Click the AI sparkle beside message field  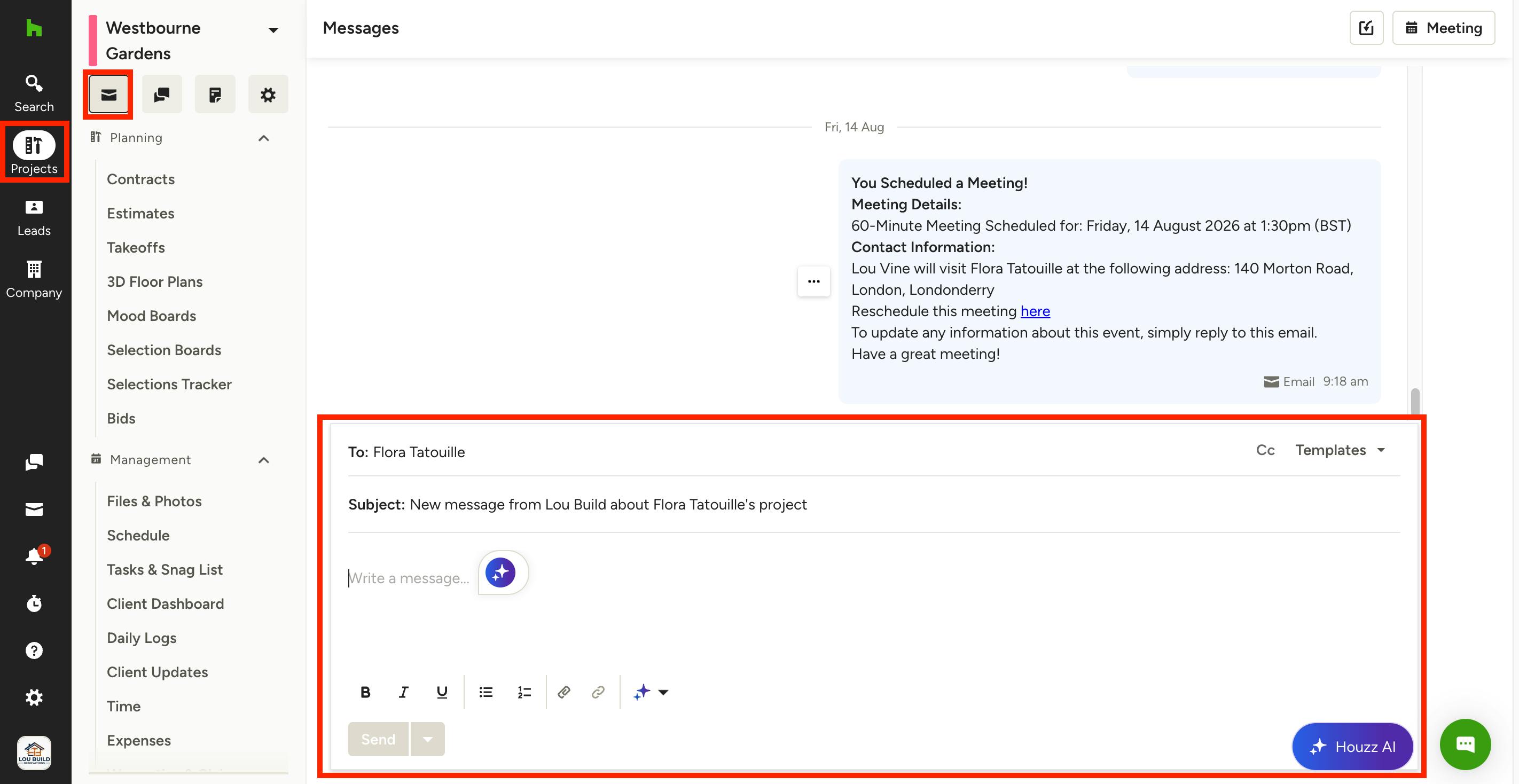pos(500,573)
